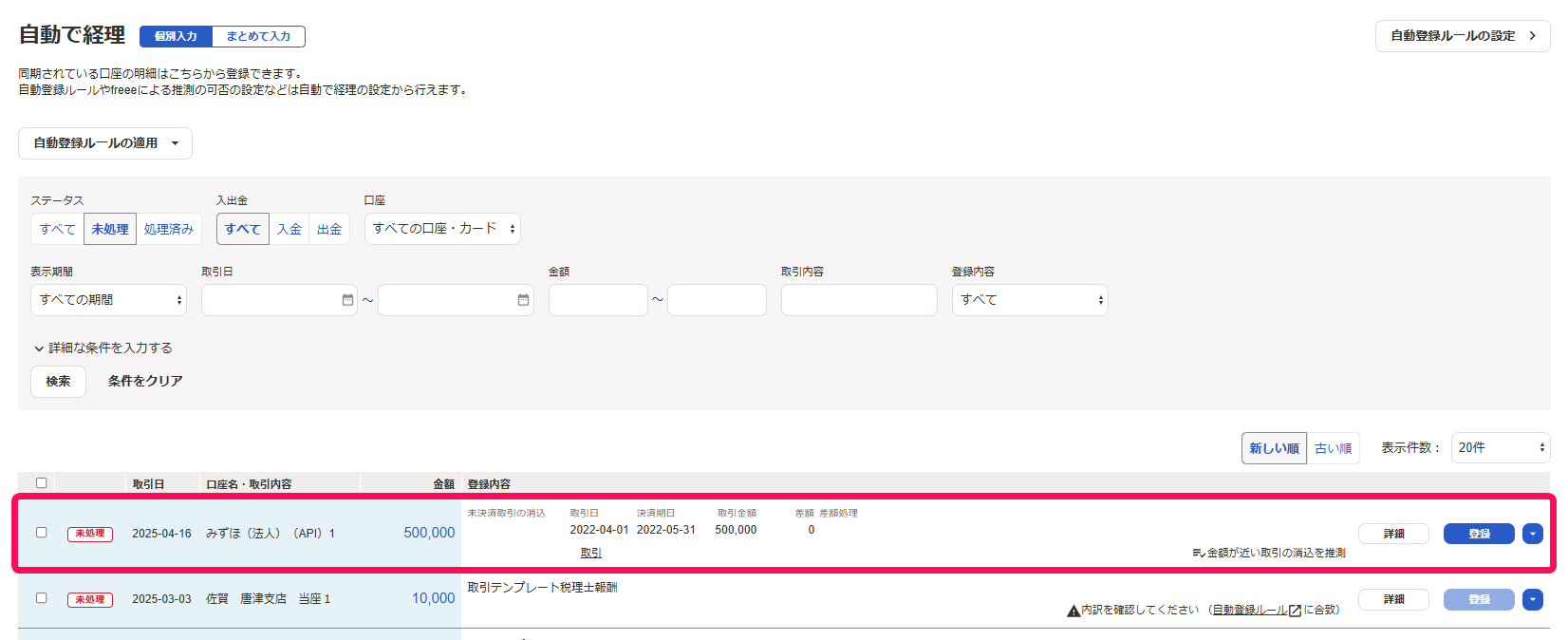Select ステータス すべて filter

pyautogui.click(x=58, y=229)
